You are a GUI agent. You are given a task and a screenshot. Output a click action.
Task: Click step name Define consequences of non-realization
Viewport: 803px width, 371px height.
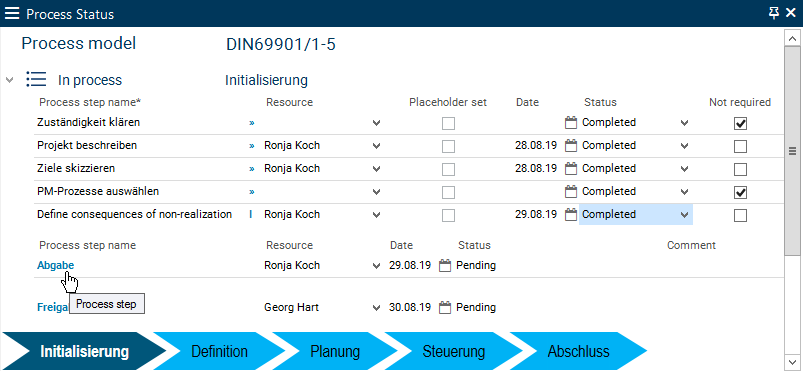(135, 214)
